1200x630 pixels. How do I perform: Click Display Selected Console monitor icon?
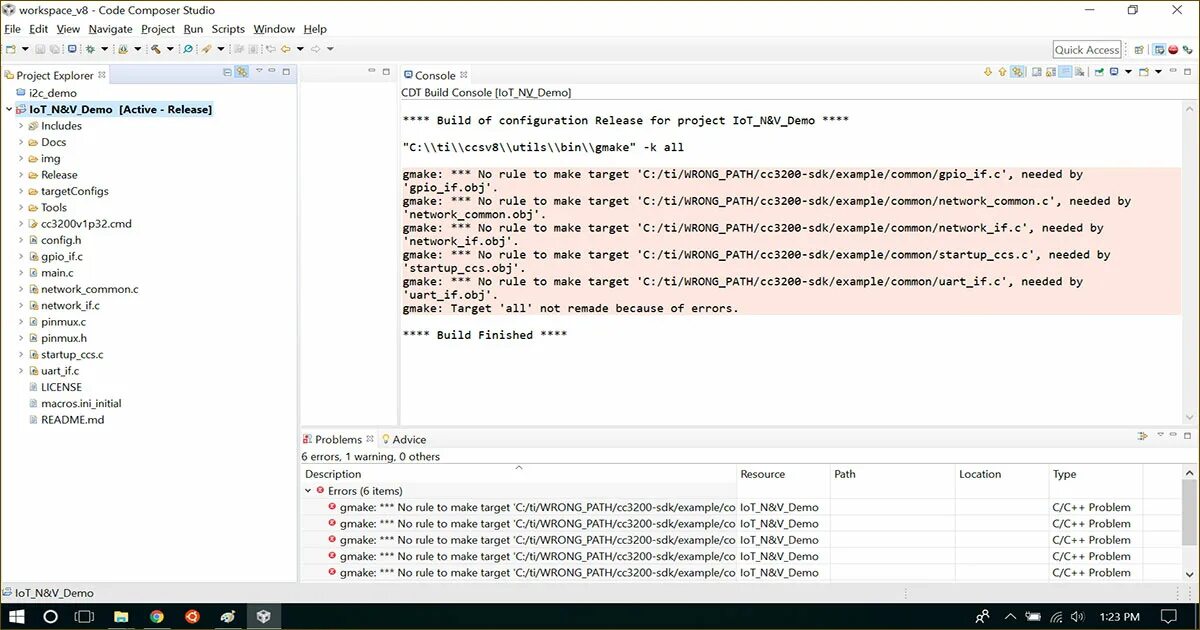coord(1114,72)
